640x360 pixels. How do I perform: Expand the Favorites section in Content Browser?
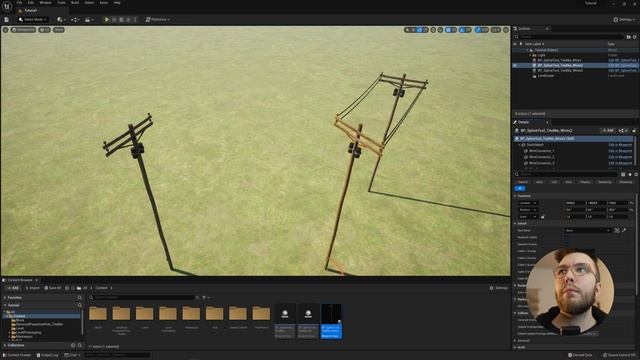(5, 298)
